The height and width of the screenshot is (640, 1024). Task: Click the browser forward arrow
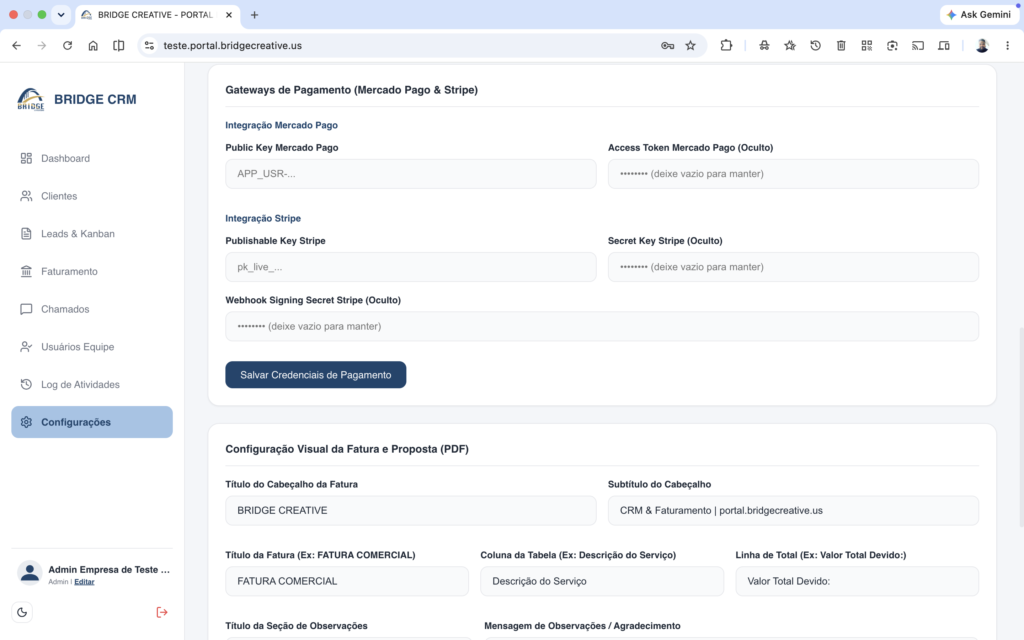coord(42,46)
